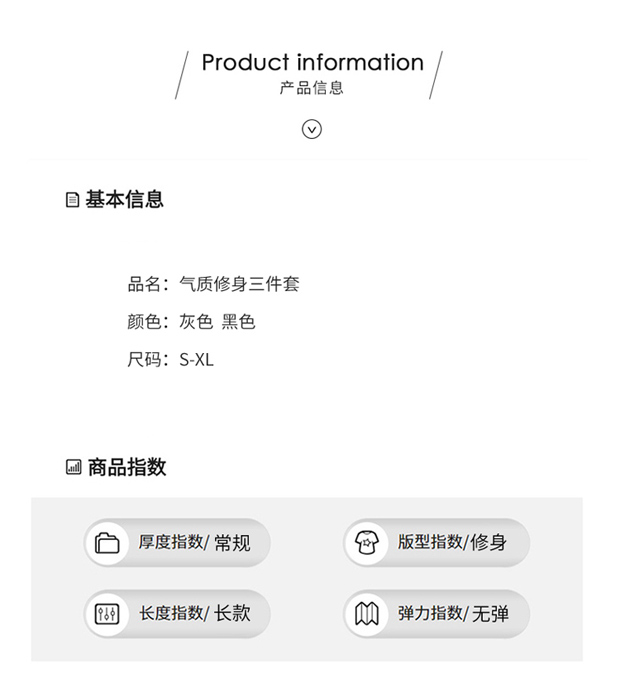Click the folder icon for 厚度指数
The height and width of the screenshot is (677, 620).
click(107, 543)
